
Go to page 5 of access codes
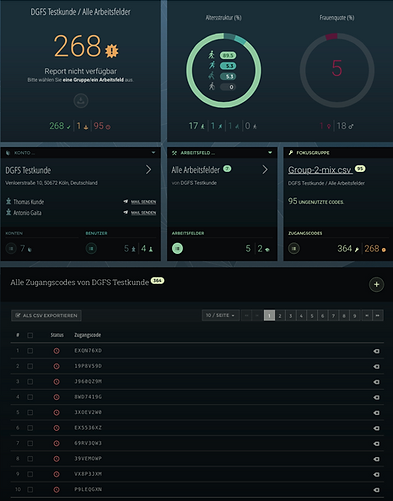312,315
